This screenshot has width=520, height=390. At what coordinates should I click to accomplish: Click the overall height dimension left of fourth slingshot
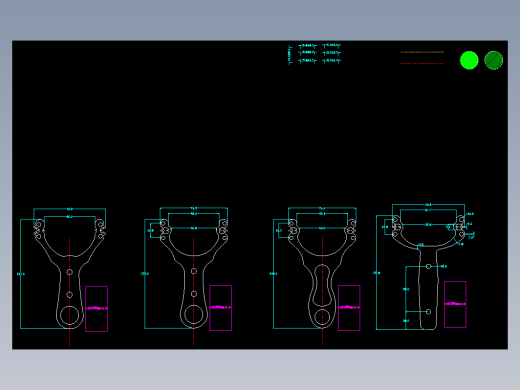pyautogui.click(x=376, y=273)
